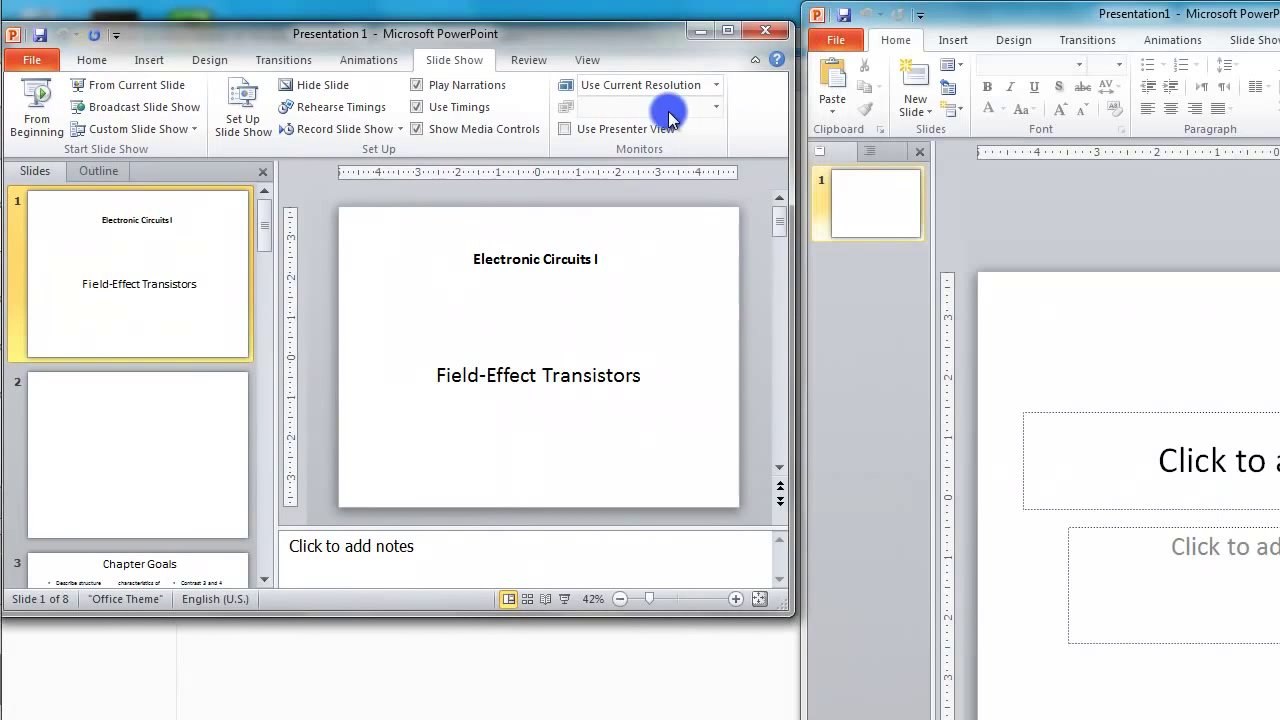This screenshot has height=720, width=1280.
Task: Open Animations tab in Presentation 1
Action: tap(368, 60)
